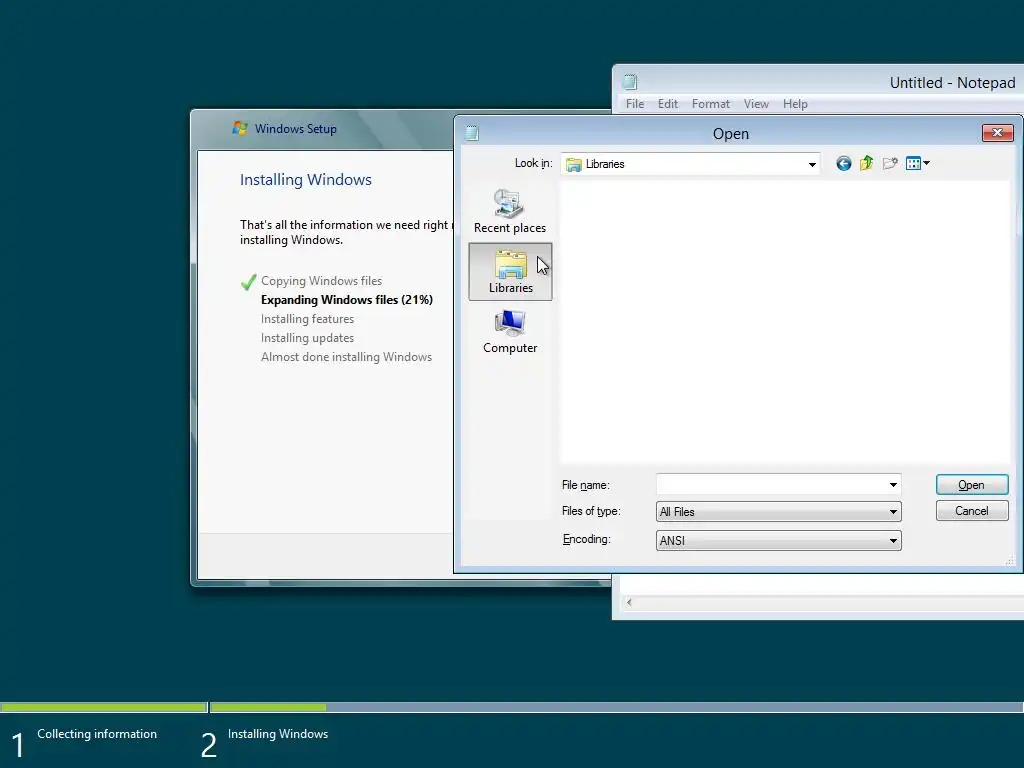
Task: Click the green checkmark beside Copying Windows files
Action: pyautogui.click(x=248, y=281)
